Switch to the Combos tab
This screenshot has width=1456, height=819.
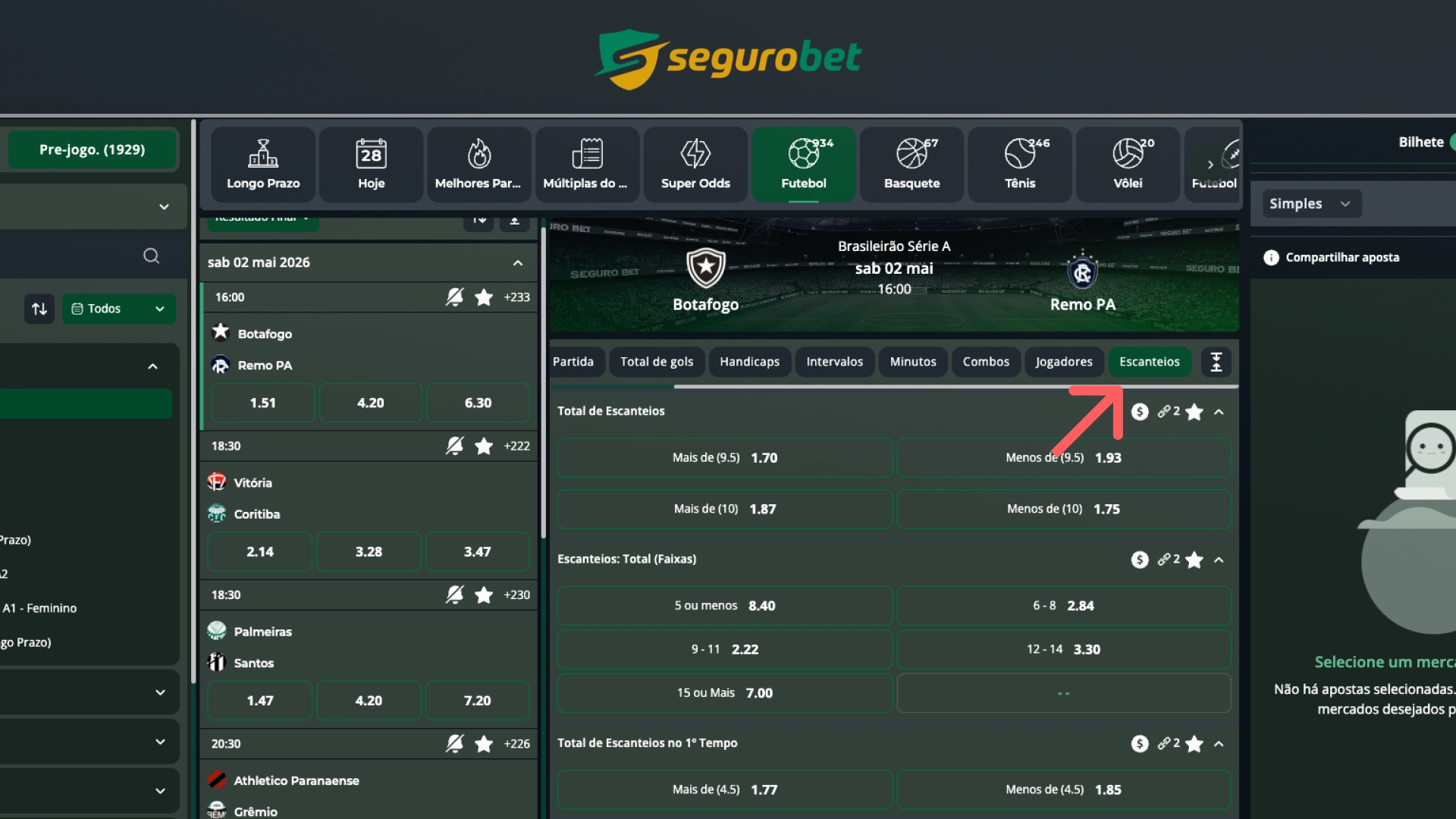click(986, 362)
